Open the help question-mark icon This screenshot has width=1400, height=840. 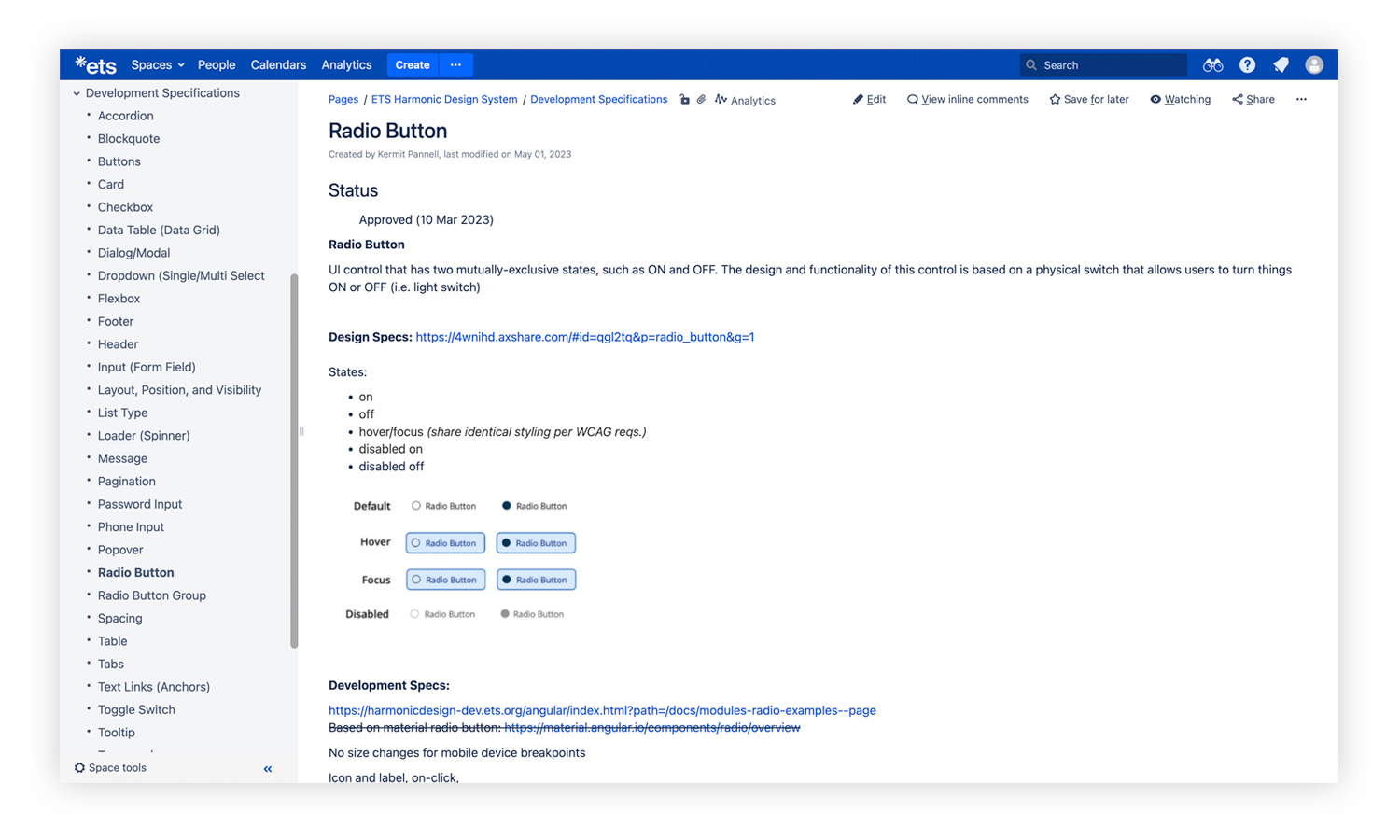point(1247,64)
